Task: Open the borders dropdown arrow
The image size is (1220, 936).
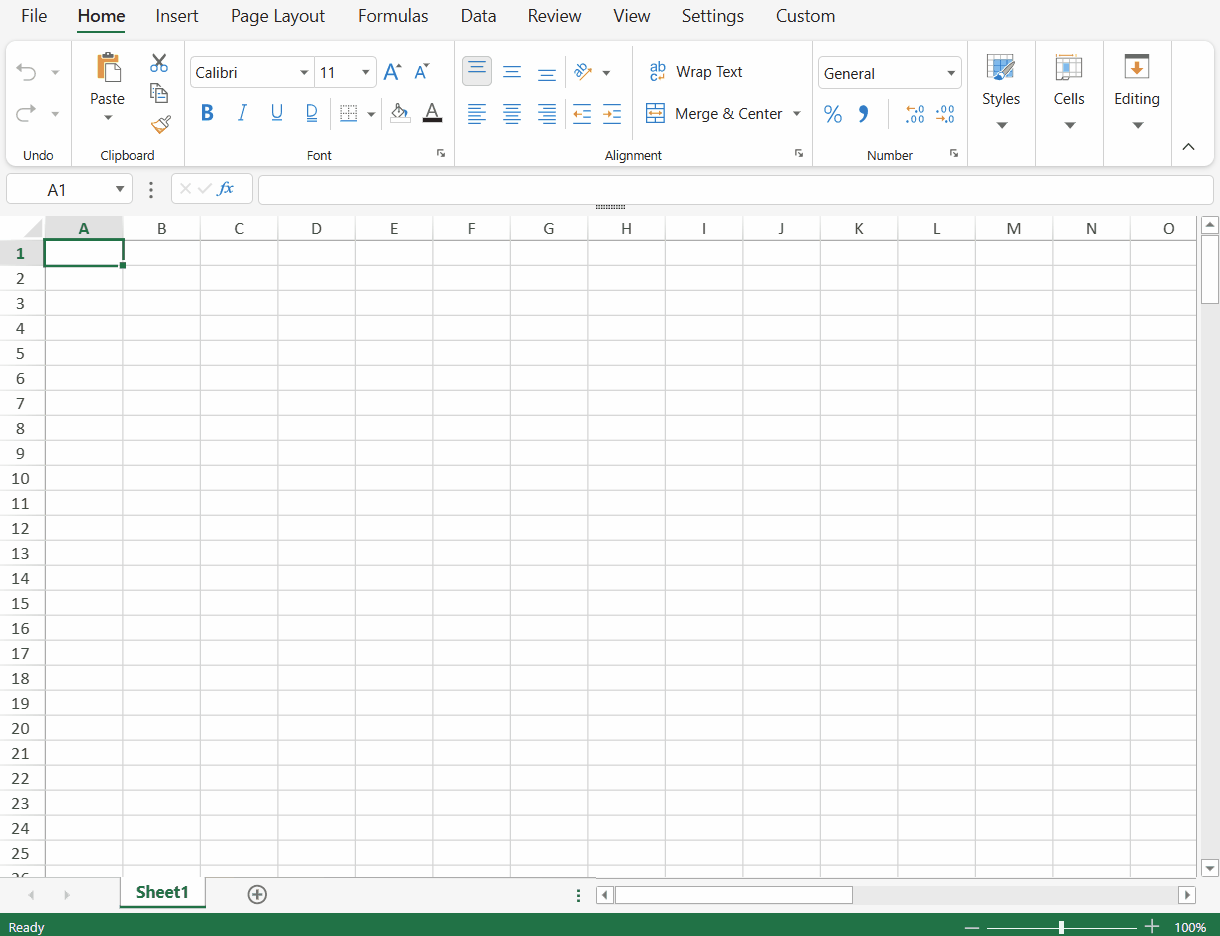Action: point(371,114)
